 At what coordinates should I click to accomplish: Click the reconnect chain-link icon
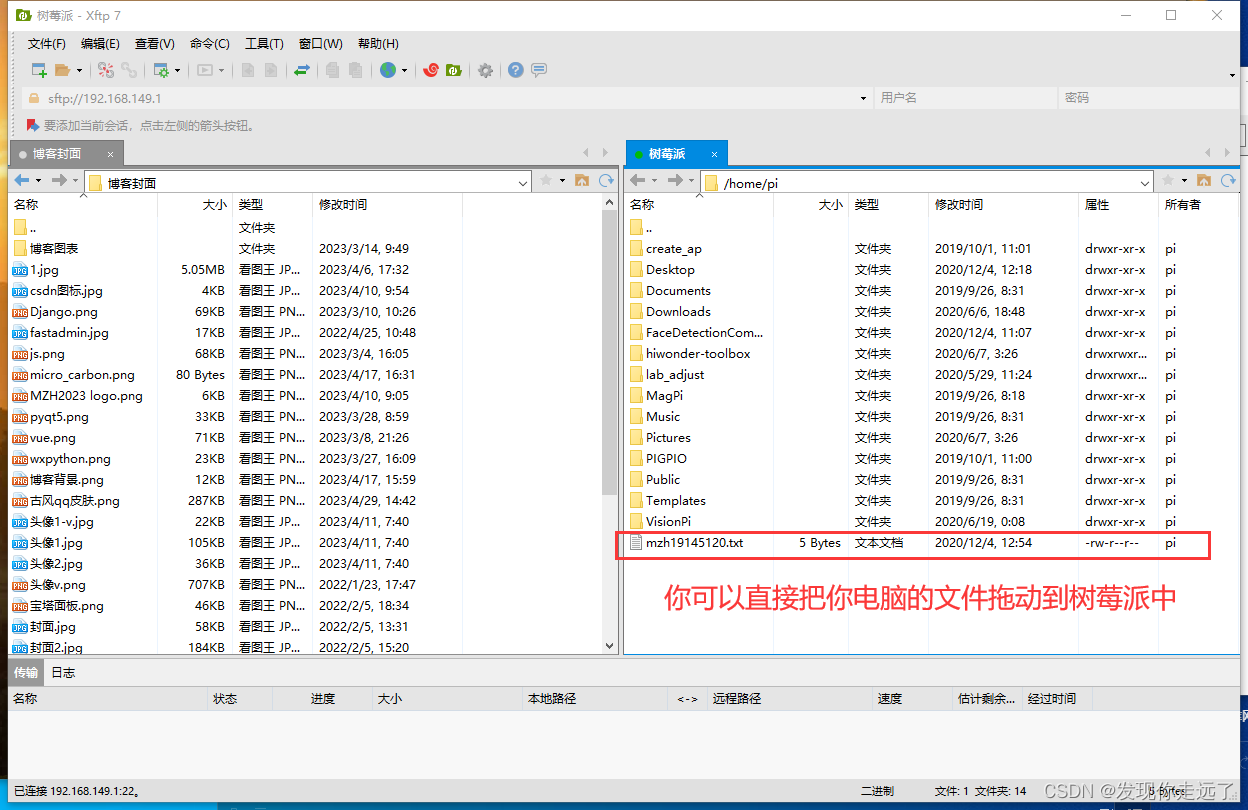(x=130, y=70)
